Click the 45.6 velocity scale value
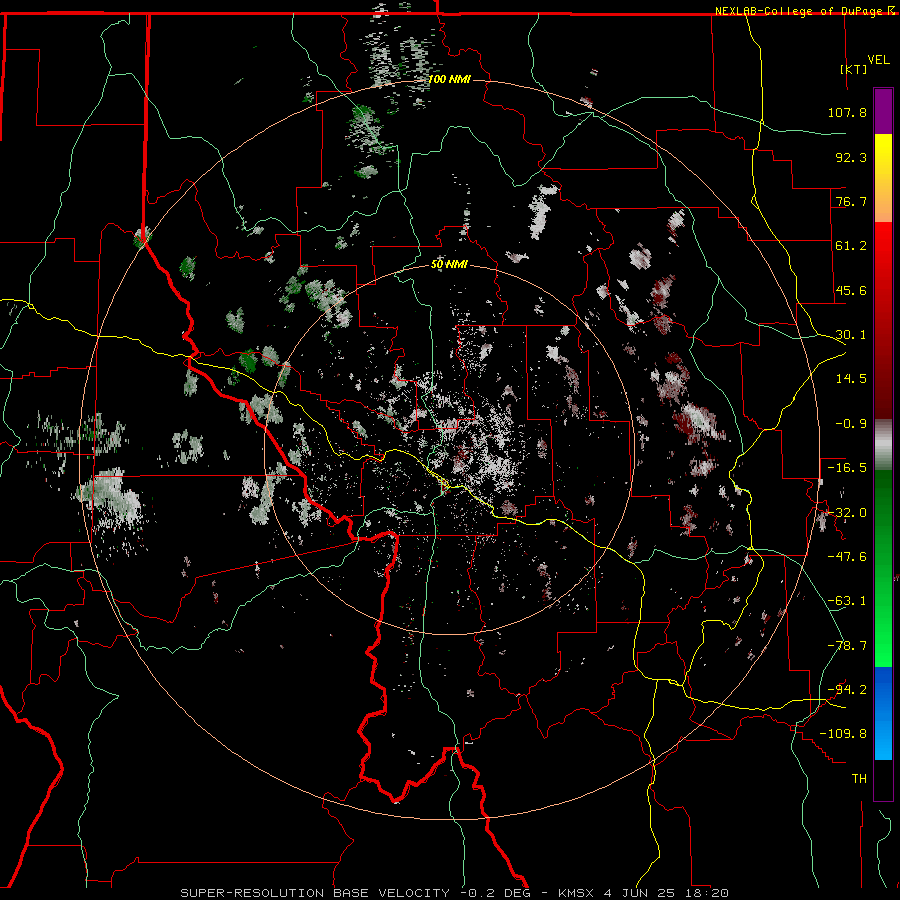 click(851, 290)
